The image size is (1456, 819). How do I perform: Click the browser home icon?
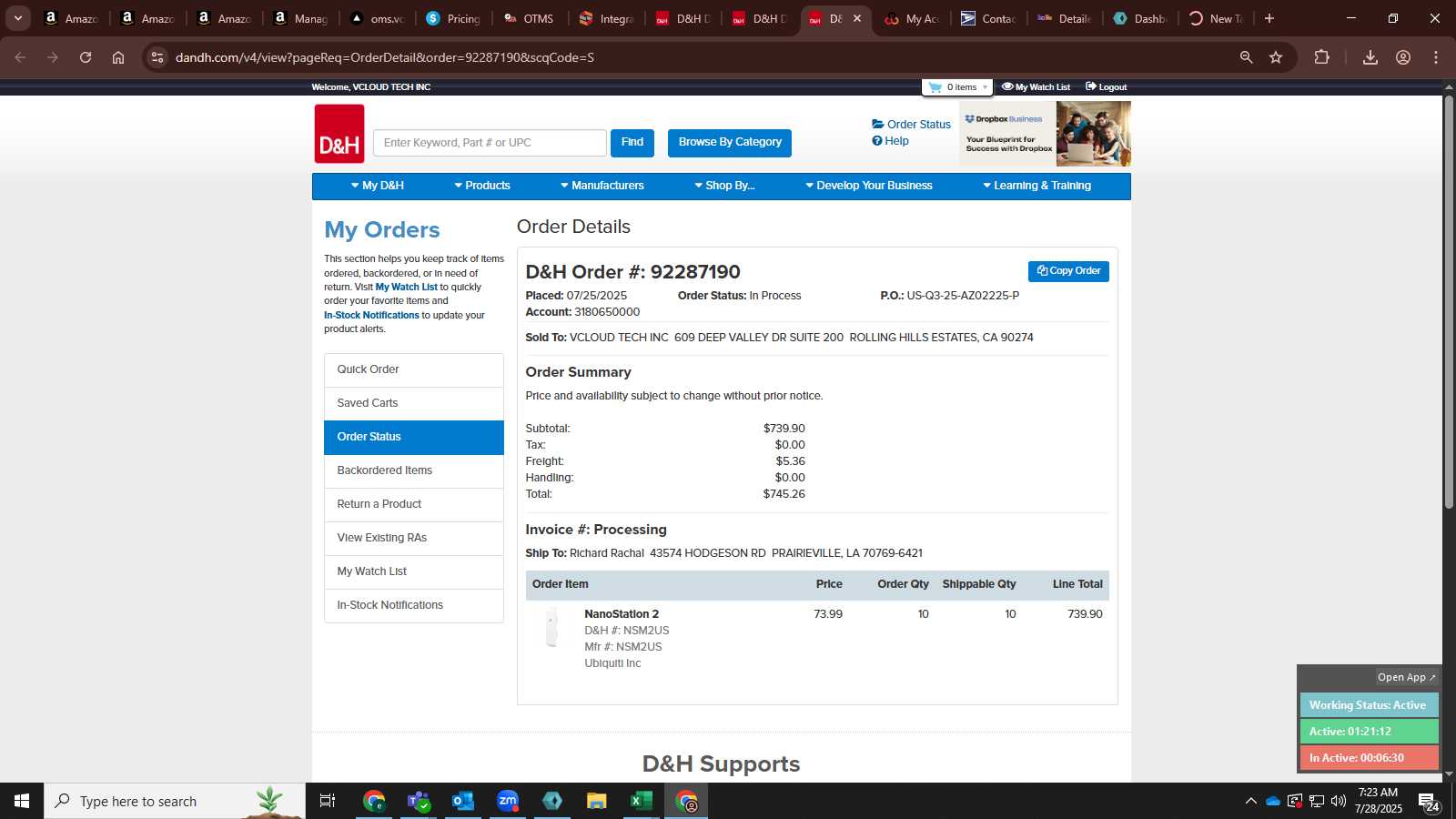pyautogui.click(x=118, y=57)
